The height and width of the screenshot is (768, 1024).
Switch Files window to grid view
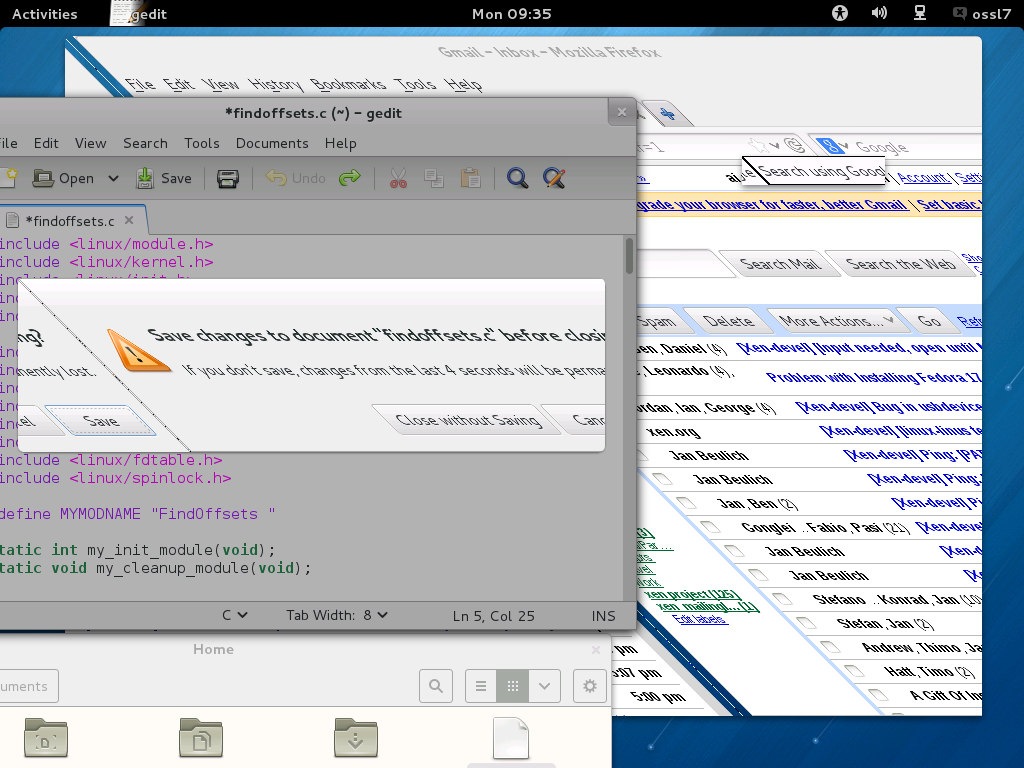pos(513,686)
